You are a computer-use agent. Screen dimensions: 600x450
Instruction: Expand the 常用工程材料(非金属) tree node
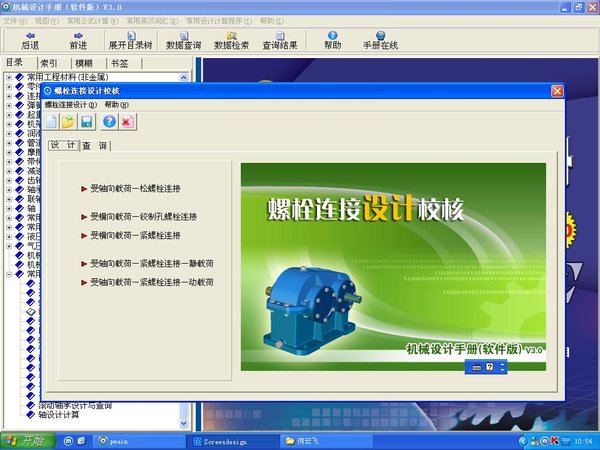coord(9,77)
